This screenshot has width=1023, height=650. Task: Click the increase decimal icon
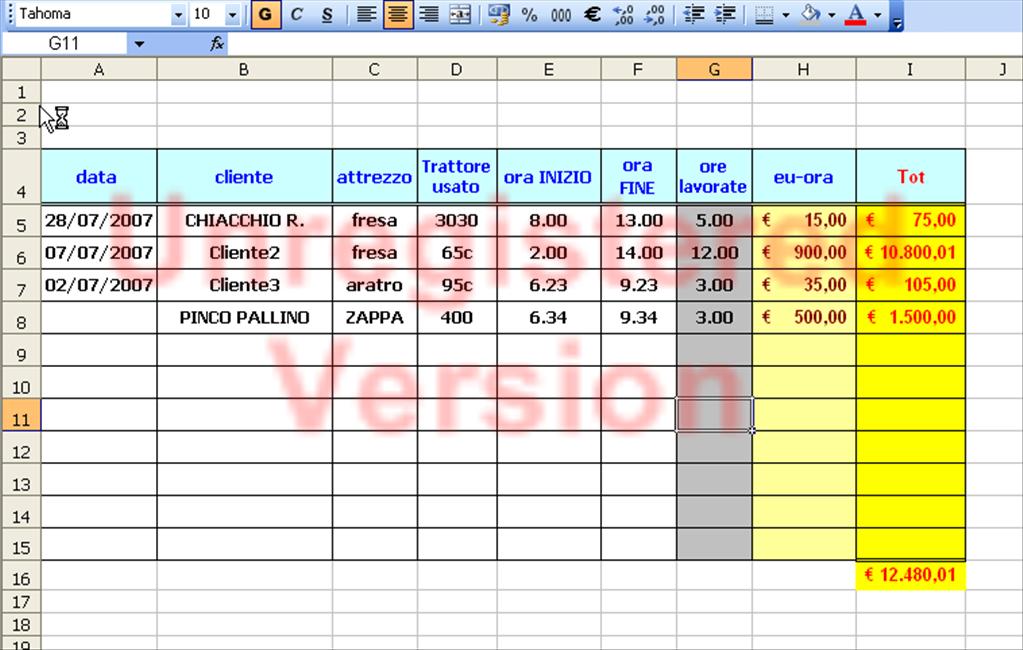(x=623, y=15)
